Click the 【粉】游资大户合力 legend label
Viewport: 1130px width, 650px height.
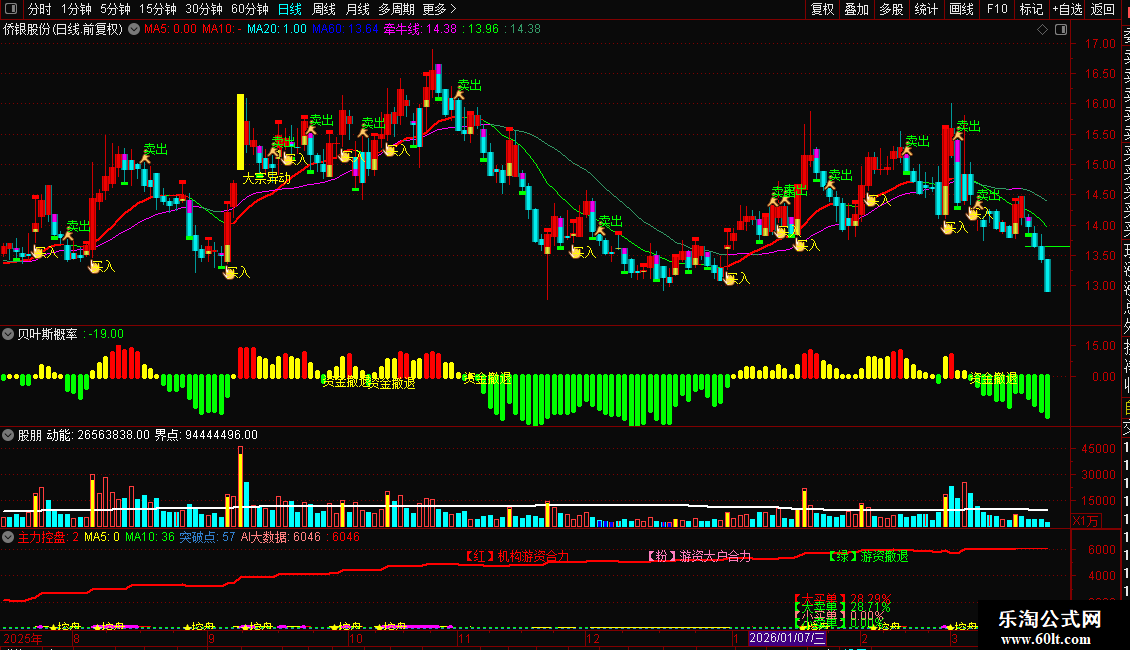[698, 556]
